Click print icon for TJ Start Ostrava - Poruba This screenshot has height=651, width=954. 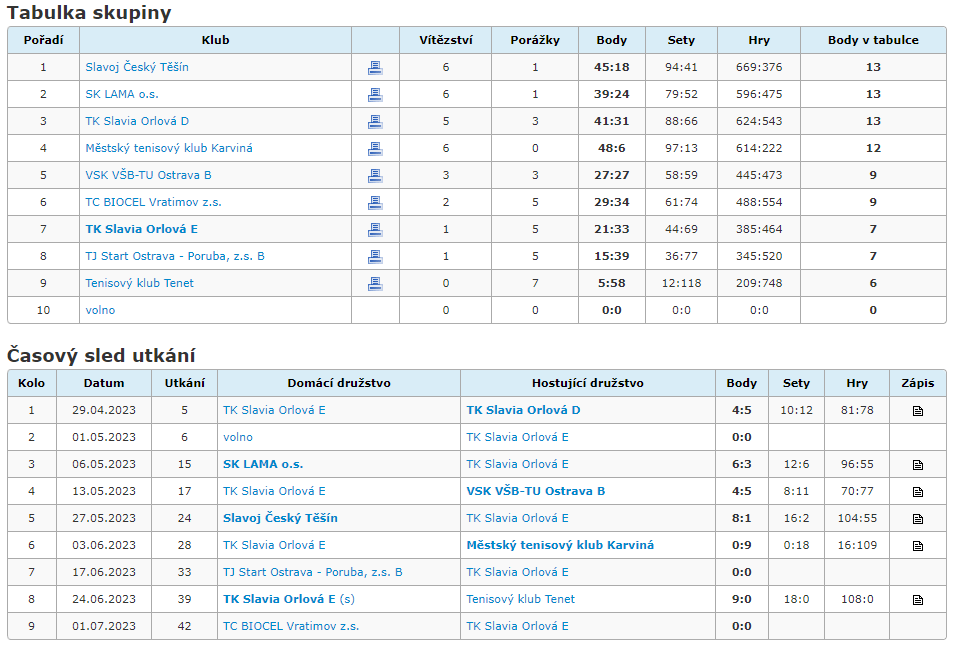tap(375, 256)
